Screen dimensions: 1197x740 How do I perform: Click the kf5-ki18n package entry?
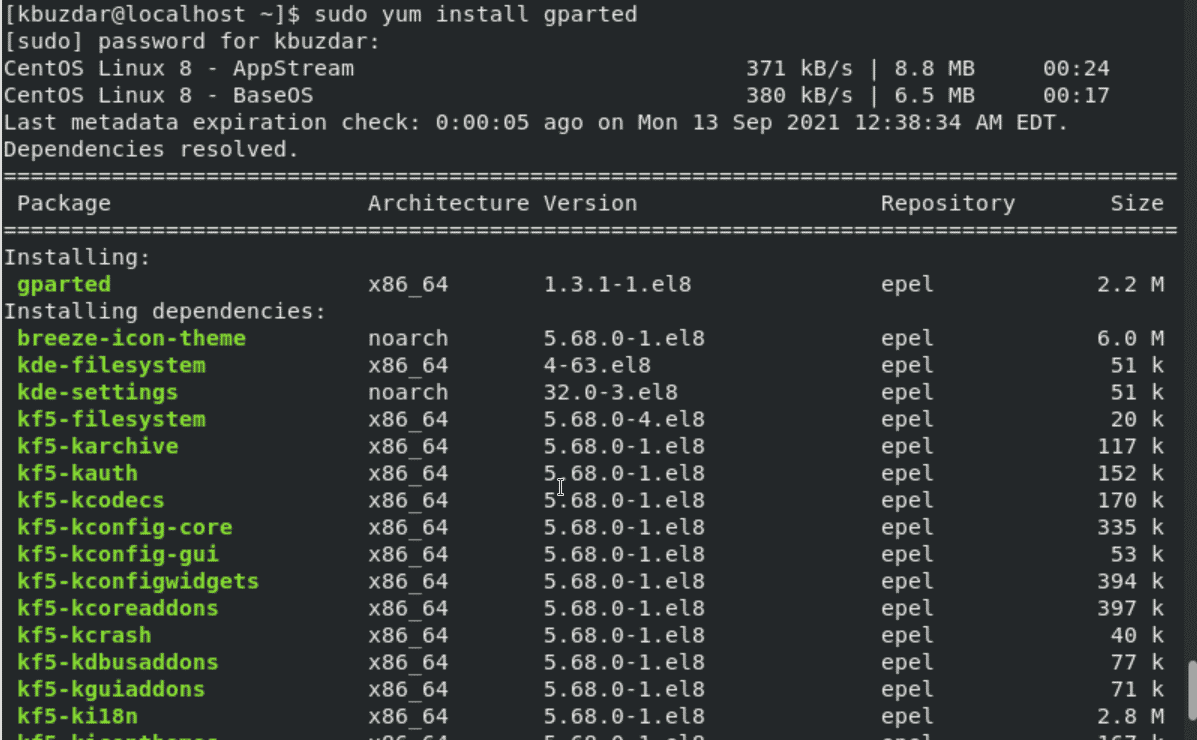[x=77, y=716]
